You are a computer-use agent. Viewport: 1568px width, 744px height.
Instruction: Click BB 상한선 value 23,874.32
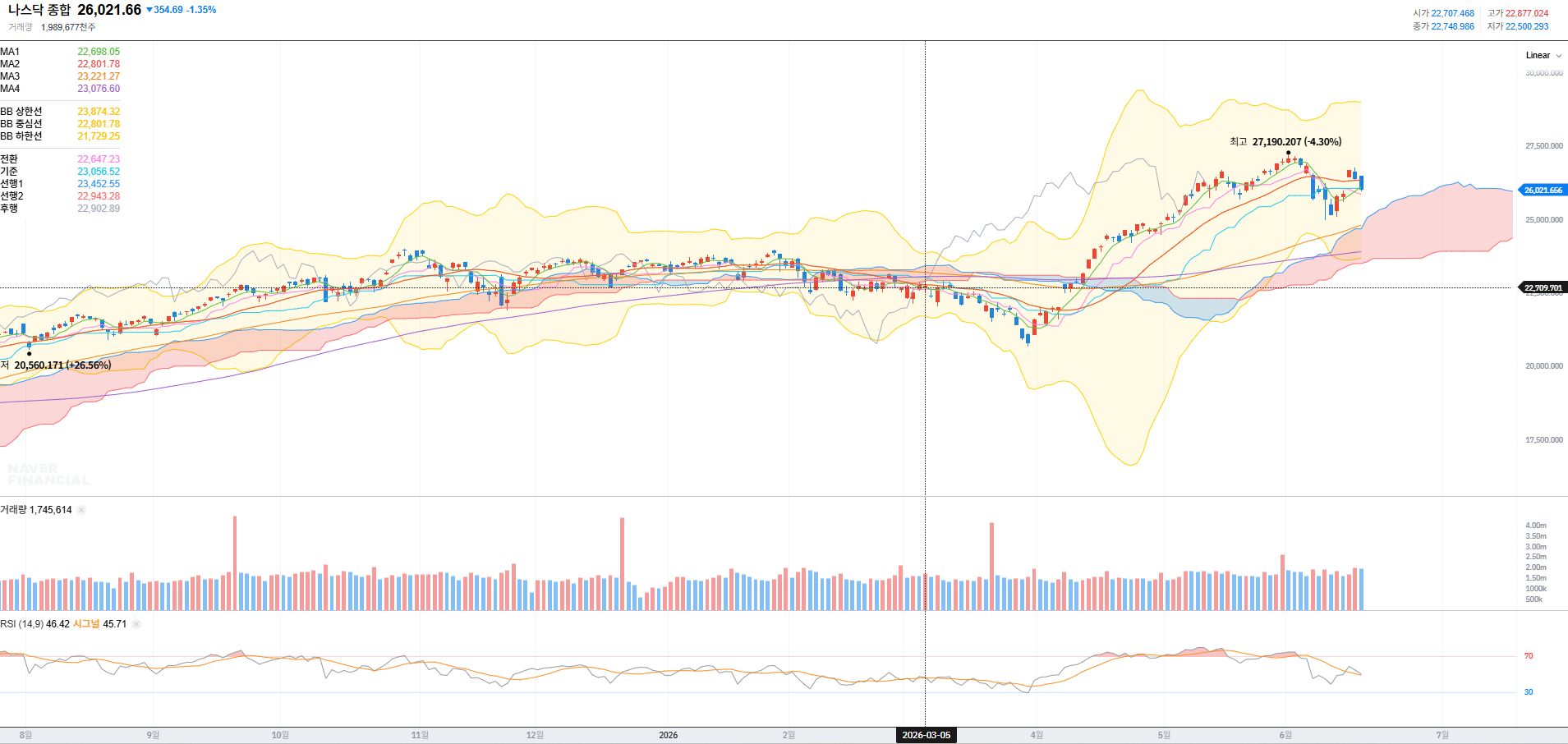[x=99, y=112]
